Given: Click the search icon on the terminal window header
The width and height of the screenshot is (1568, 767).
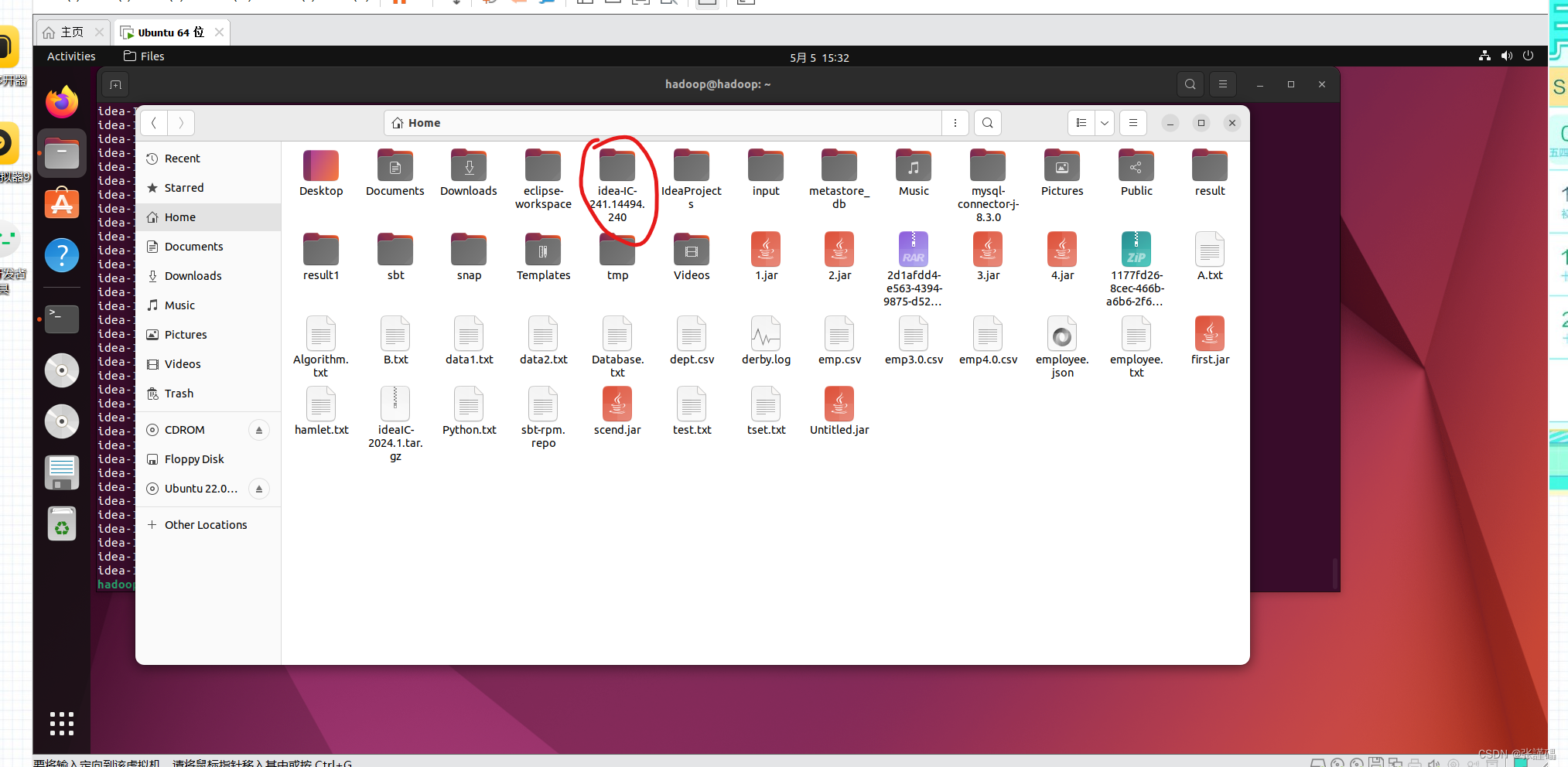Looking at the screenshot, I should click(1190, 84).
